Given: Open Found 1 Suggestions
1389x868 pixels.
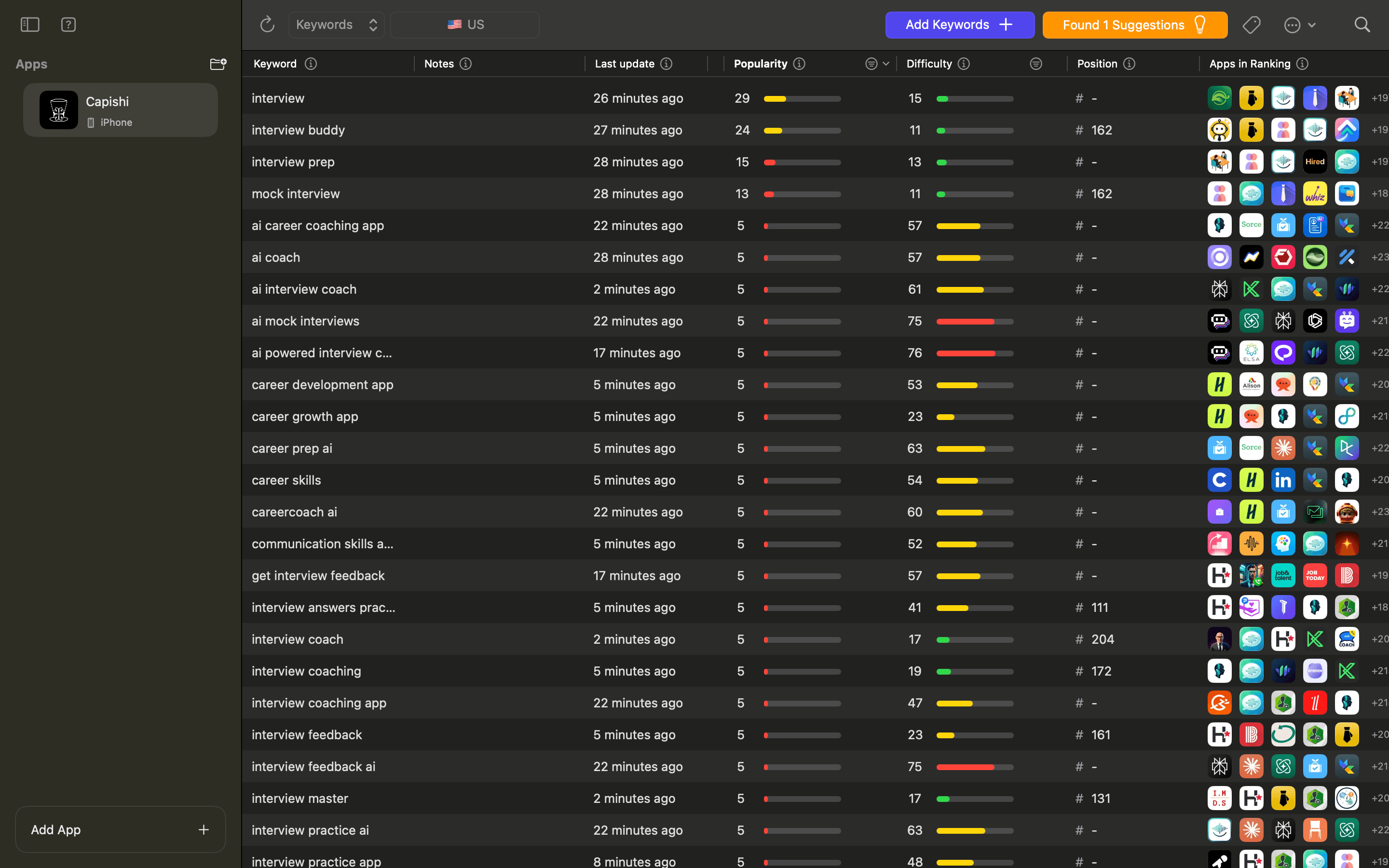Looking at the screenshot, I should [x=1133, y=25].
